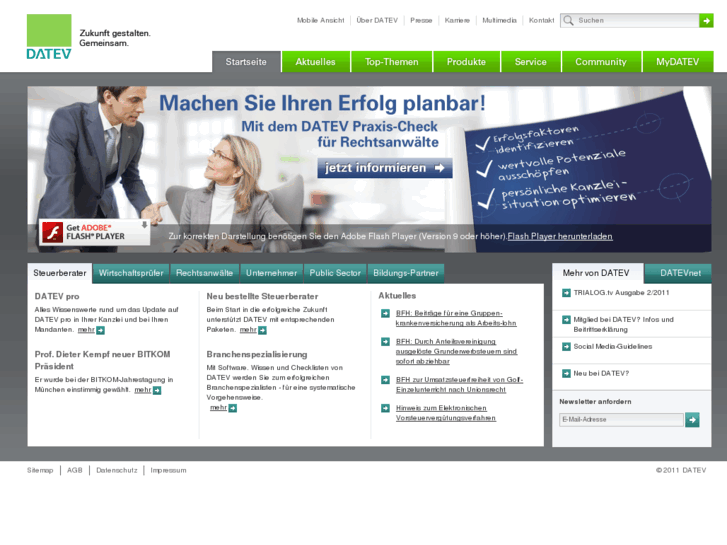Viewport: 727px width, 545px height.
Task: Click arrow icon beside Social Media-Guidelines
Action: 566,346
